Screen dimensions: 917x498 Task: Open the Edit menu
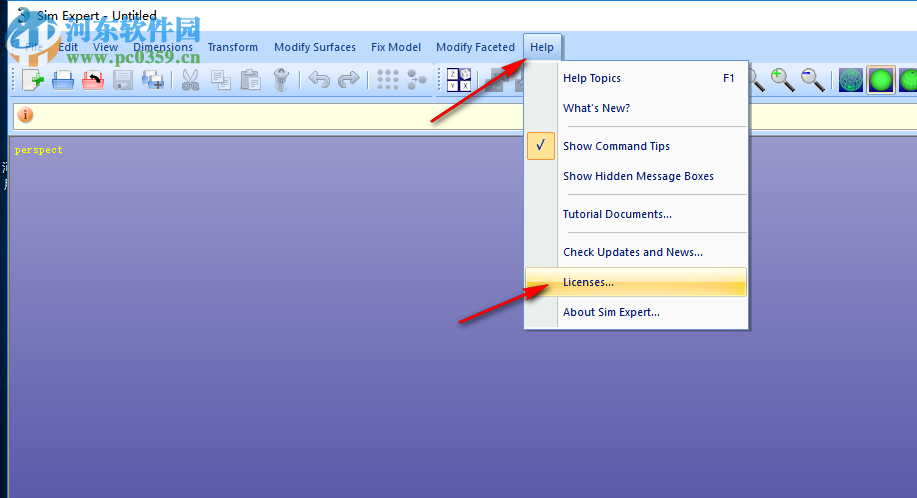pyautogui.click(x=68, y=47)
